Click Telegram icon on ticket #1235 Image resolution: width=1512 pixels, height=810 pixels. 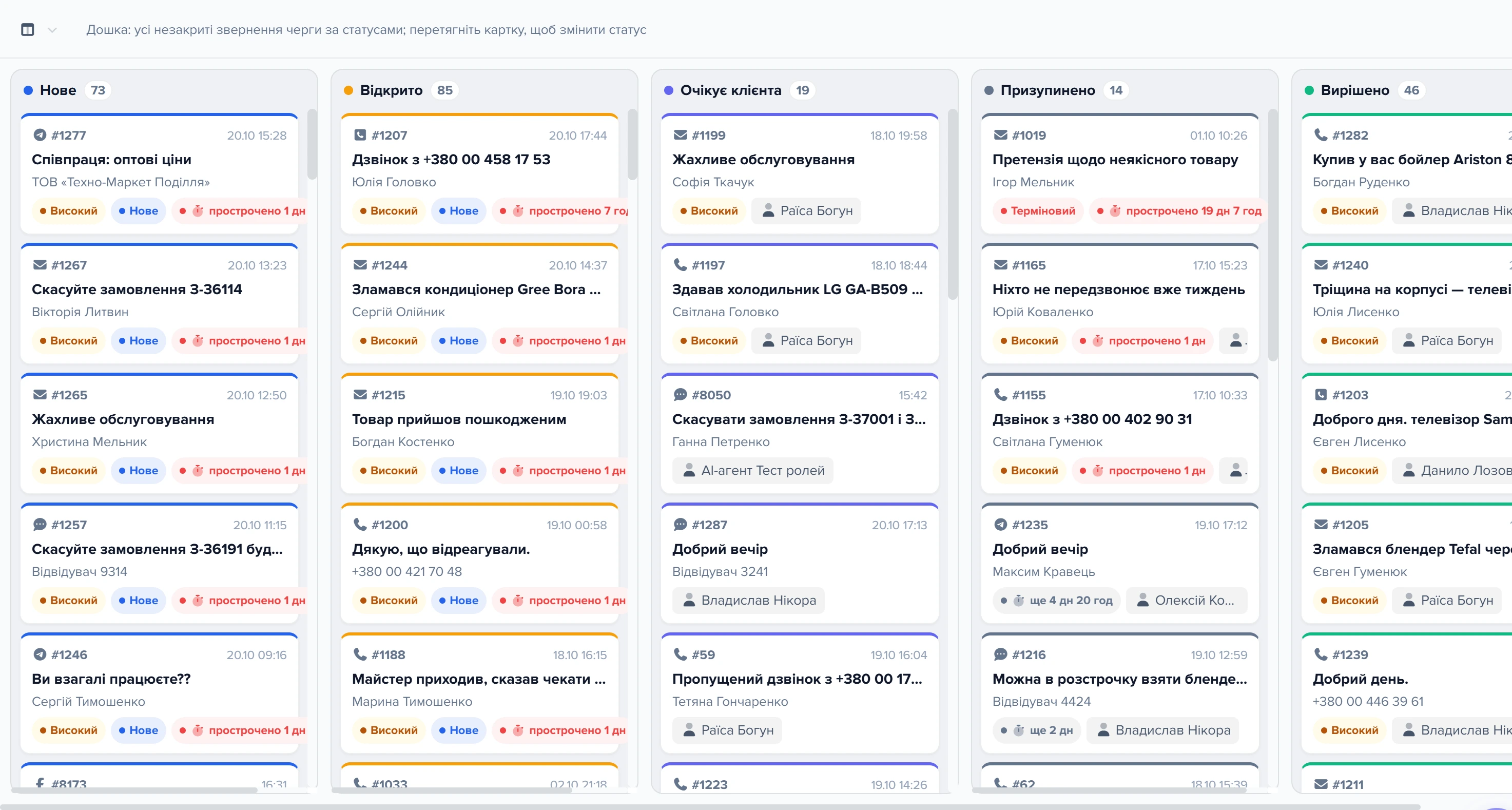point(1001,524)
